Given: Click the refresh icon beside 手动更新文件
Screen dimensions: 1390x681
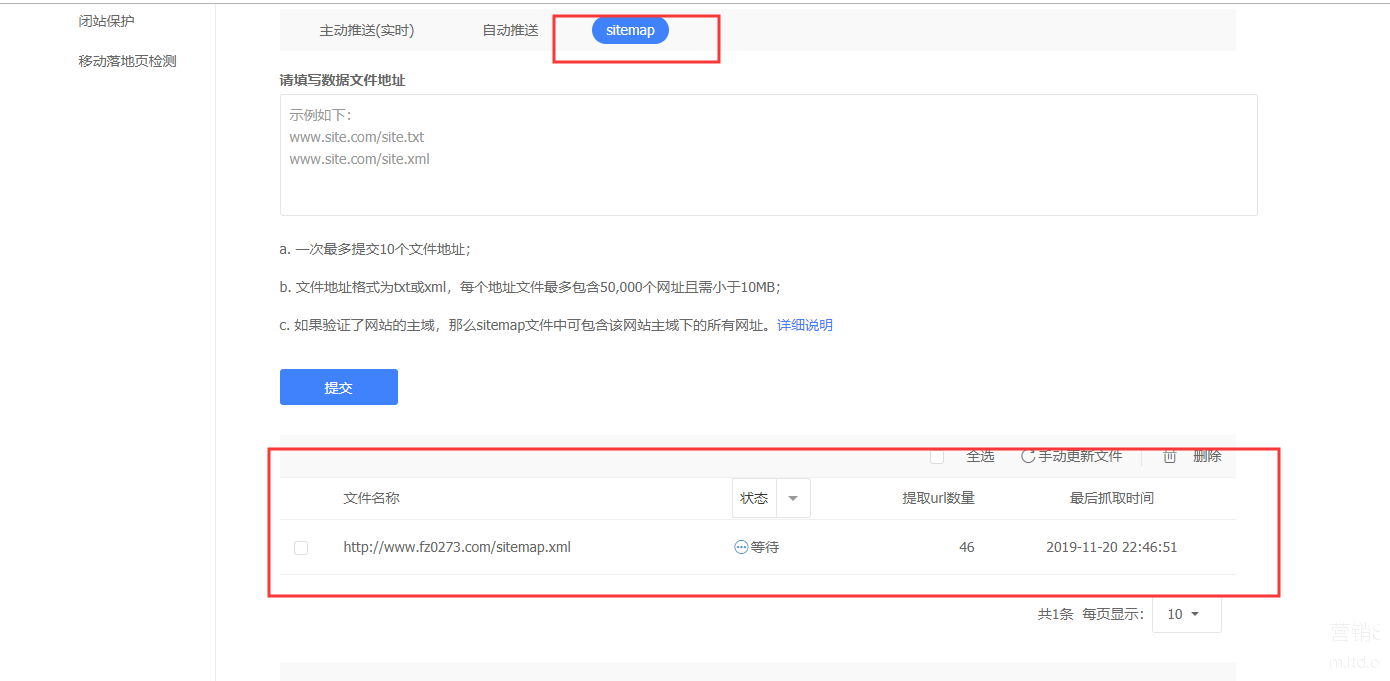Looking at the screenshot, I should [x=1027, y=456].
